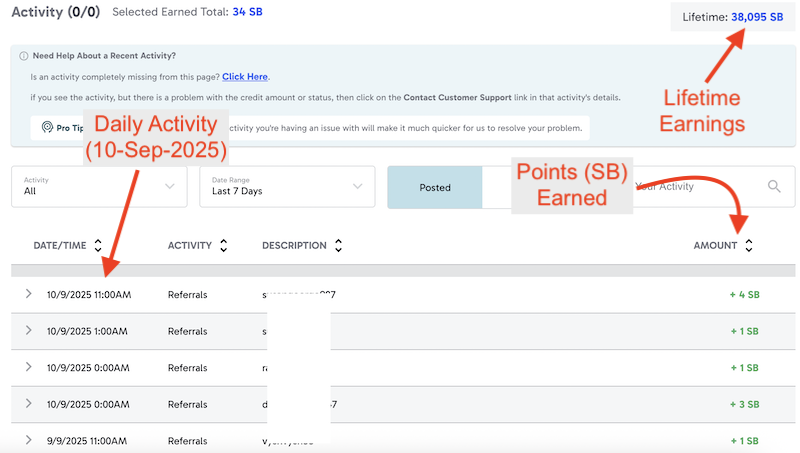Click the AMOUNT column header
Image resolution: width=800 pixels, height=453 pixels.
point(715,245)
